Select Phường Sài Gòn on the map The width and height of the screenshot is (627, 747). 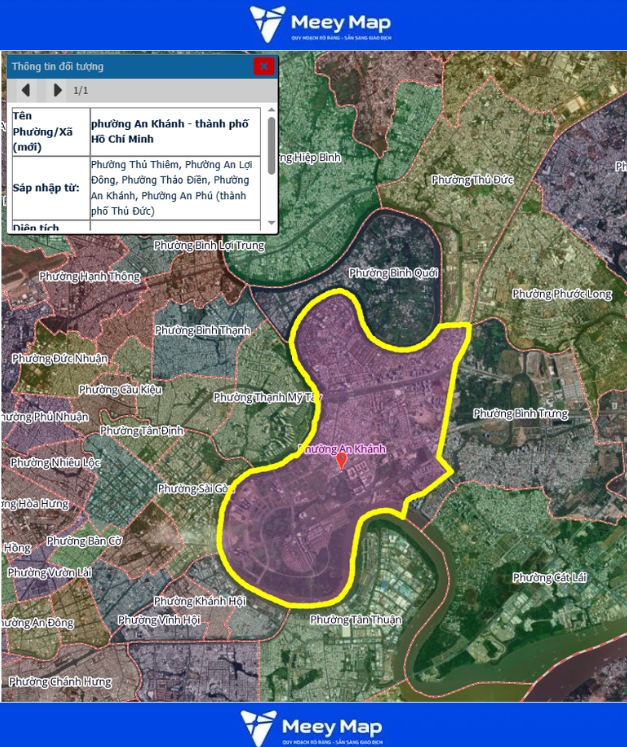pyautogui.click(x=195, y=488)
